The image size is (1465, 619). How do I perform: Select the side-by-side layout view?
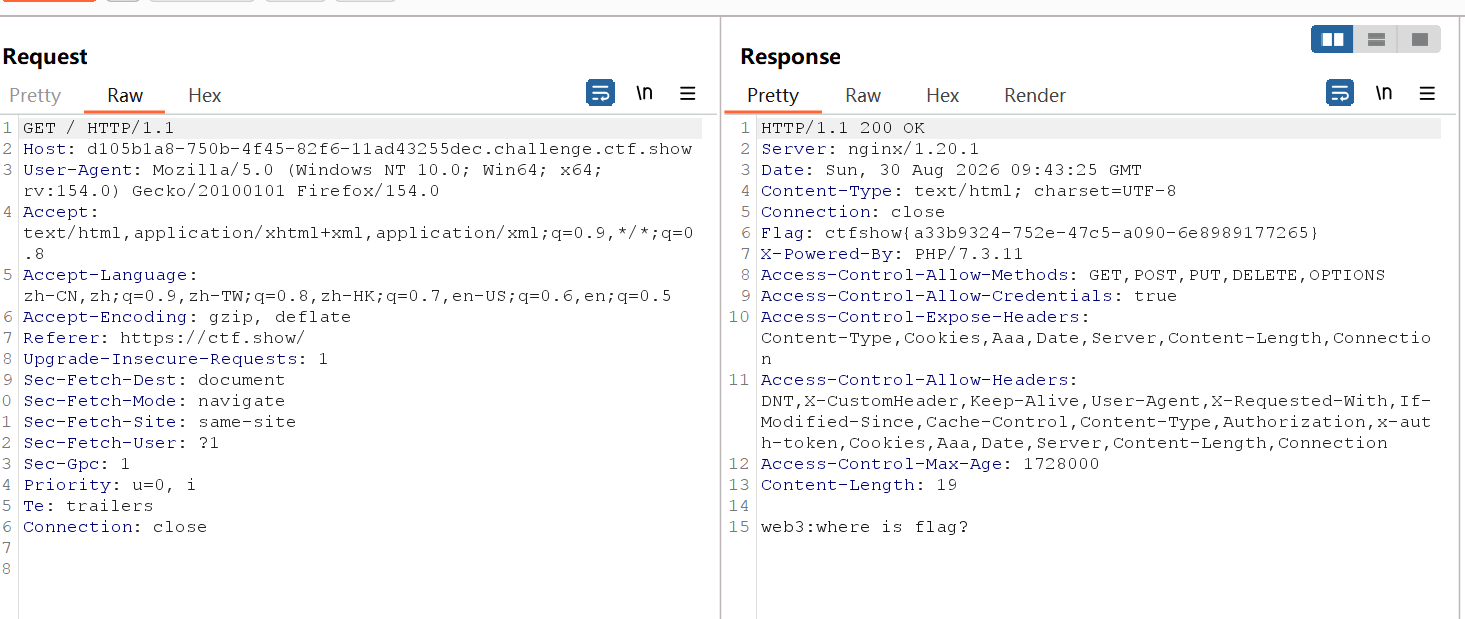click(1333, 39)
